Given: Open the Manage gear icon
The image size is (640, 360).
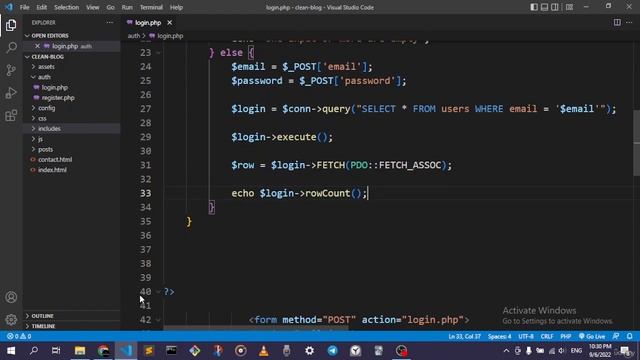Looking at the screenshot, I should click(x=11, y=319).
